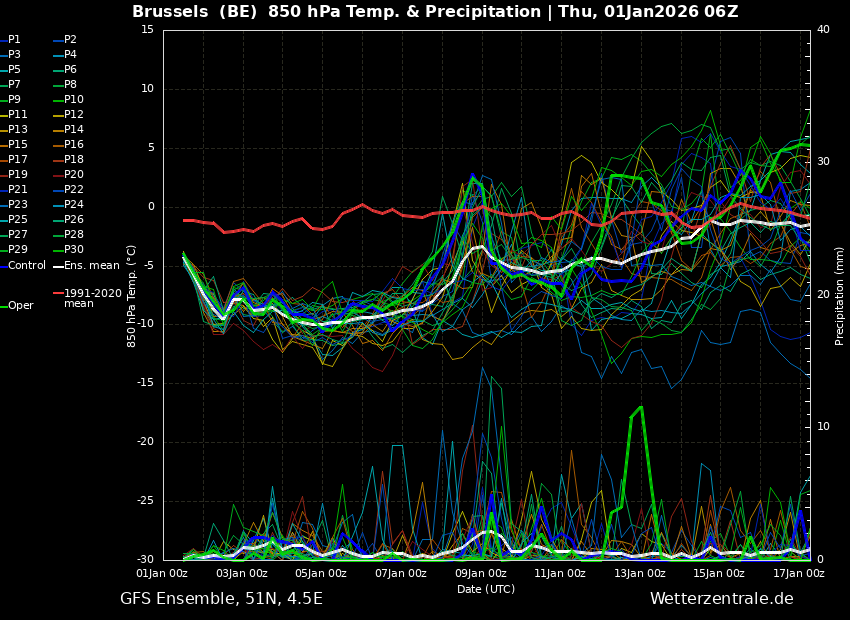Click the 20 precipitation axis tick
850x620 pixels.
823,294
